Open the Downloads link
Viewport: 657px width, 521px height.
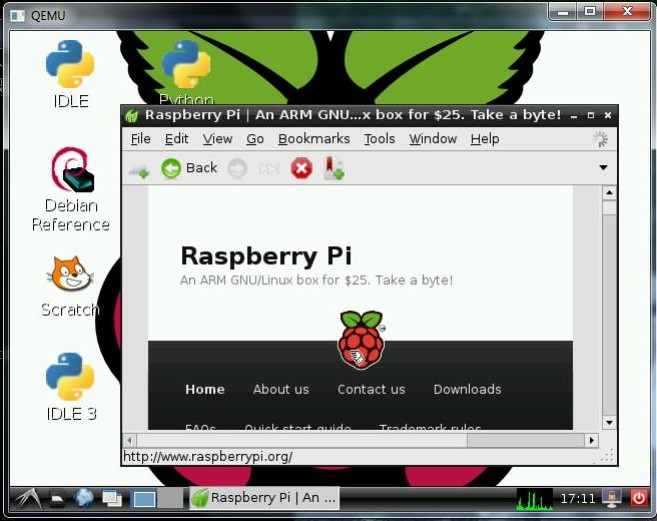coord(467,389)
